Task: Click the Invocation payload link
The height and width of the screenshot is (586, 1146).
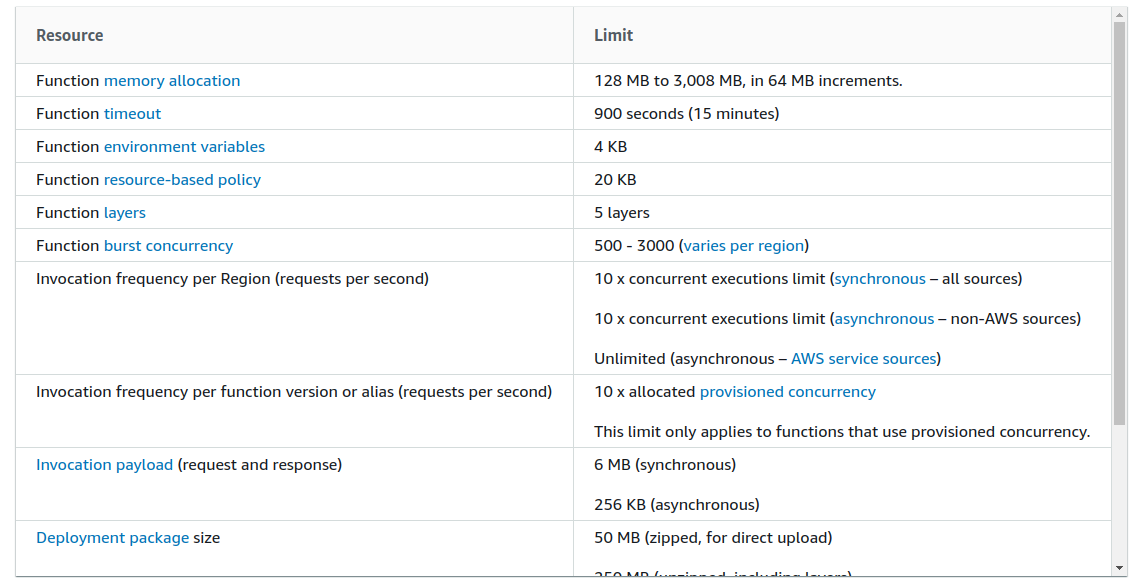Action: pyautogui.click(x=104, y=465)
